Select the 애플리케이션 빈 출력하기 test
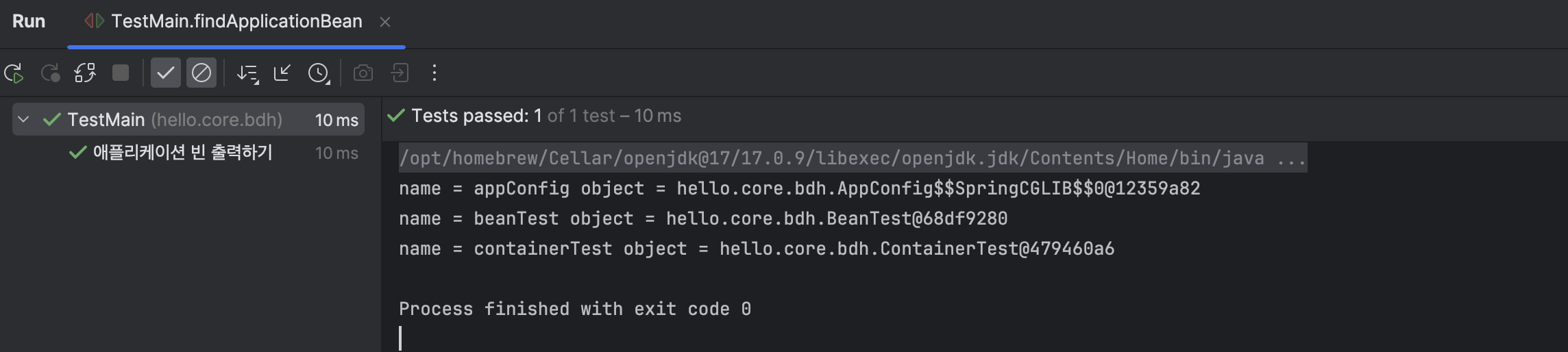Image resolution: width=1568 pixels, height=352 pixels. 182,153
